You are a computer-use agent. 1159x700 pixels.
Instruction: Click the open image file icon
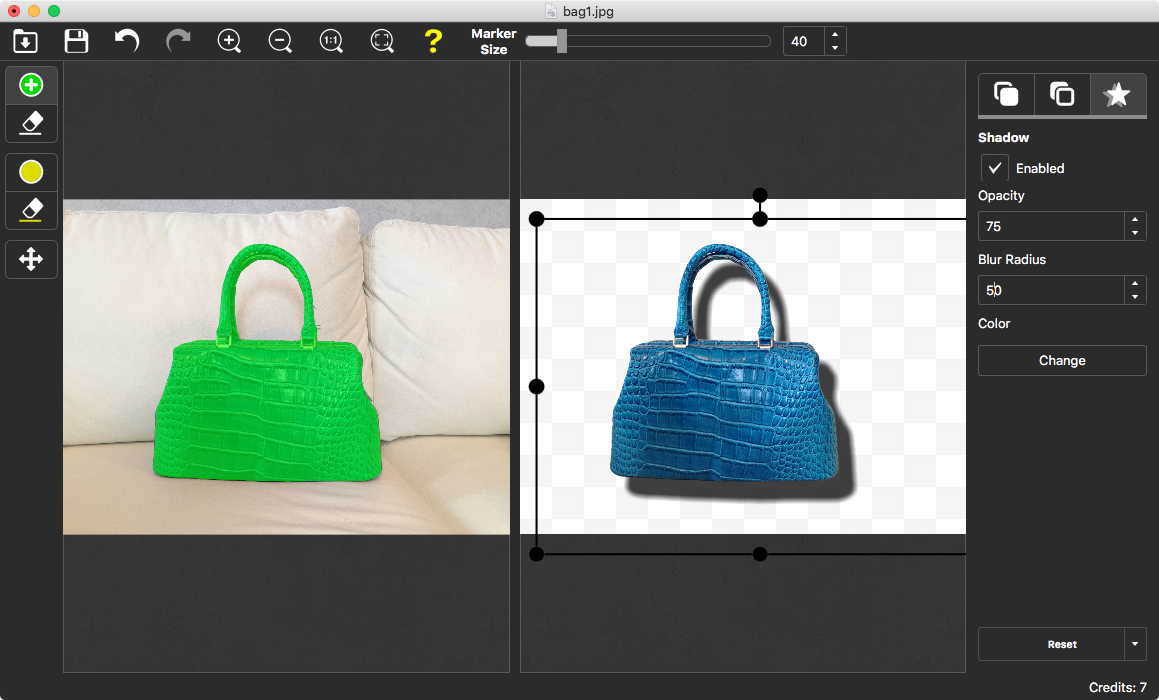pos(25,41)
